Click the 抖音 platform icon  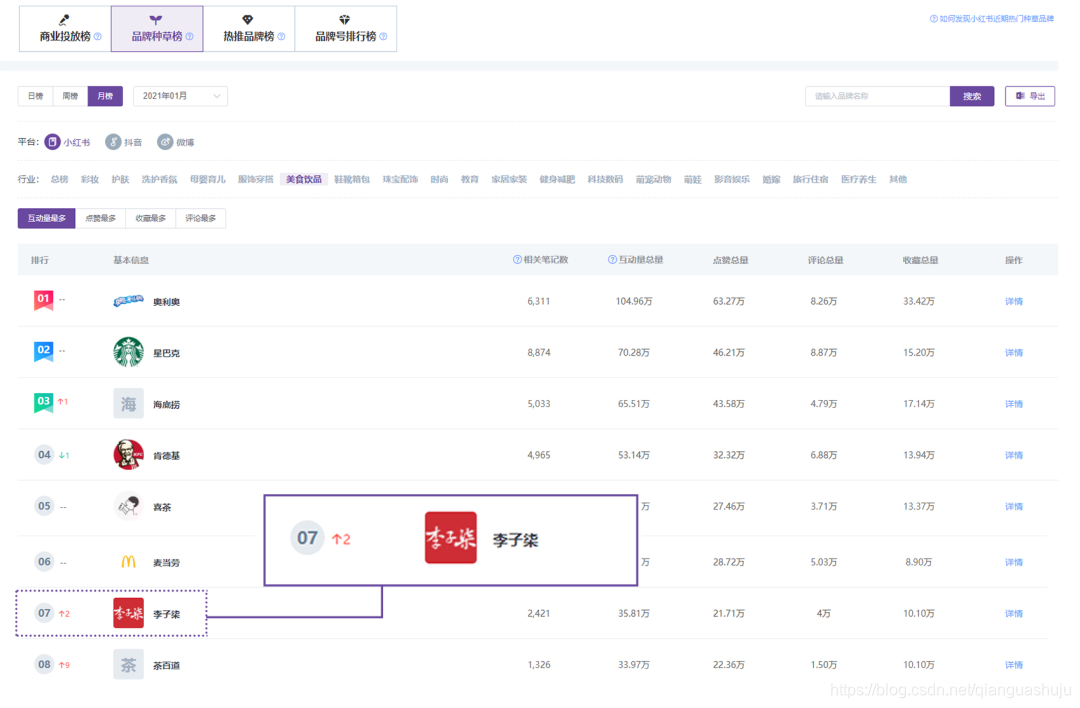[113, 142]
